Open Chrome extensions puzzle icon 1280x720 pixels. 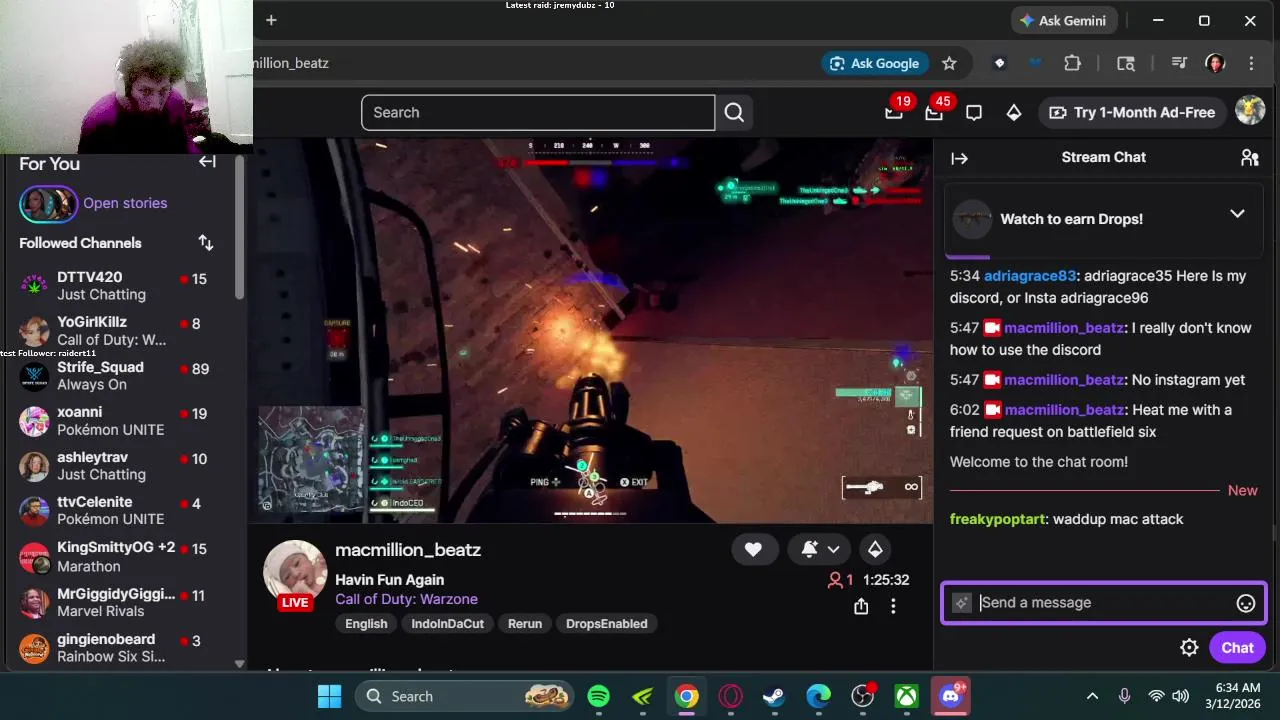pos(1072,63)
